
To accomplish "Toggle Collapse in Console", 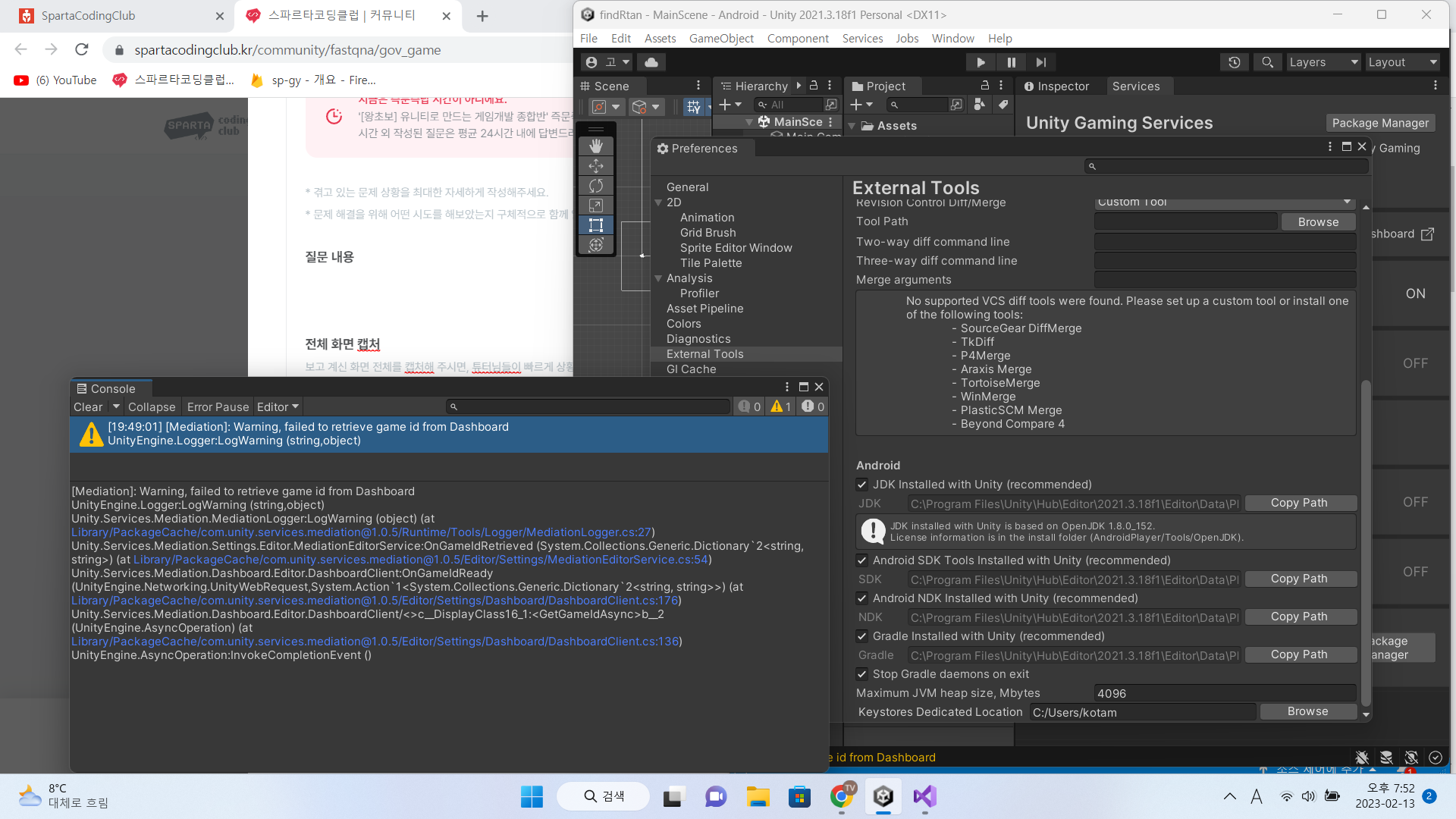I will click(x=152, y=407).
